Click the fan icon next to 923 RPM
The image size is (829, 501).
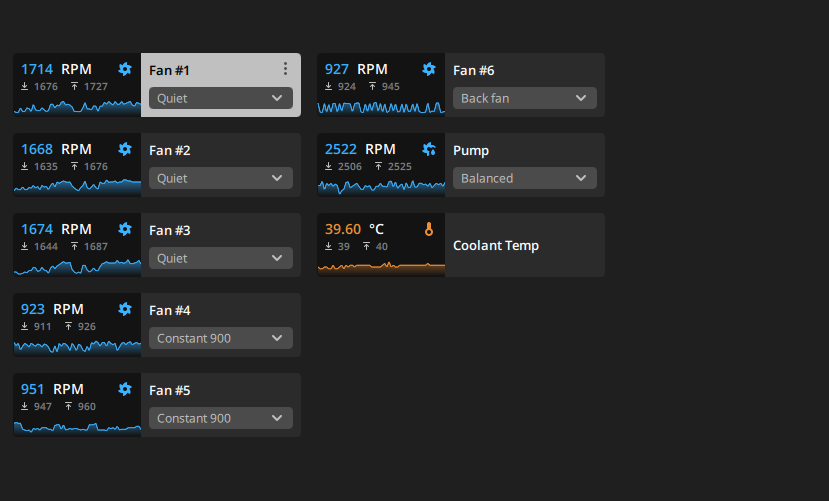[125, 309]
